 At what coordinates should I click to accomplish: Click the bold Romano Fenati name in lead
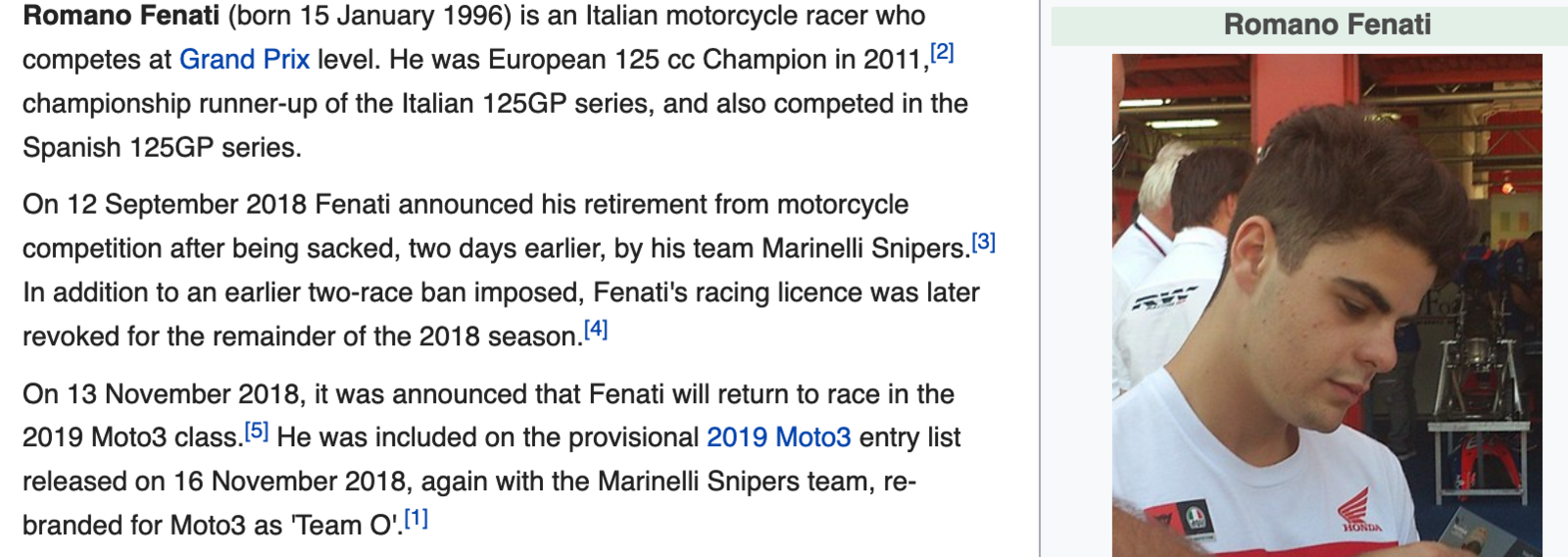tap(122, 16)
